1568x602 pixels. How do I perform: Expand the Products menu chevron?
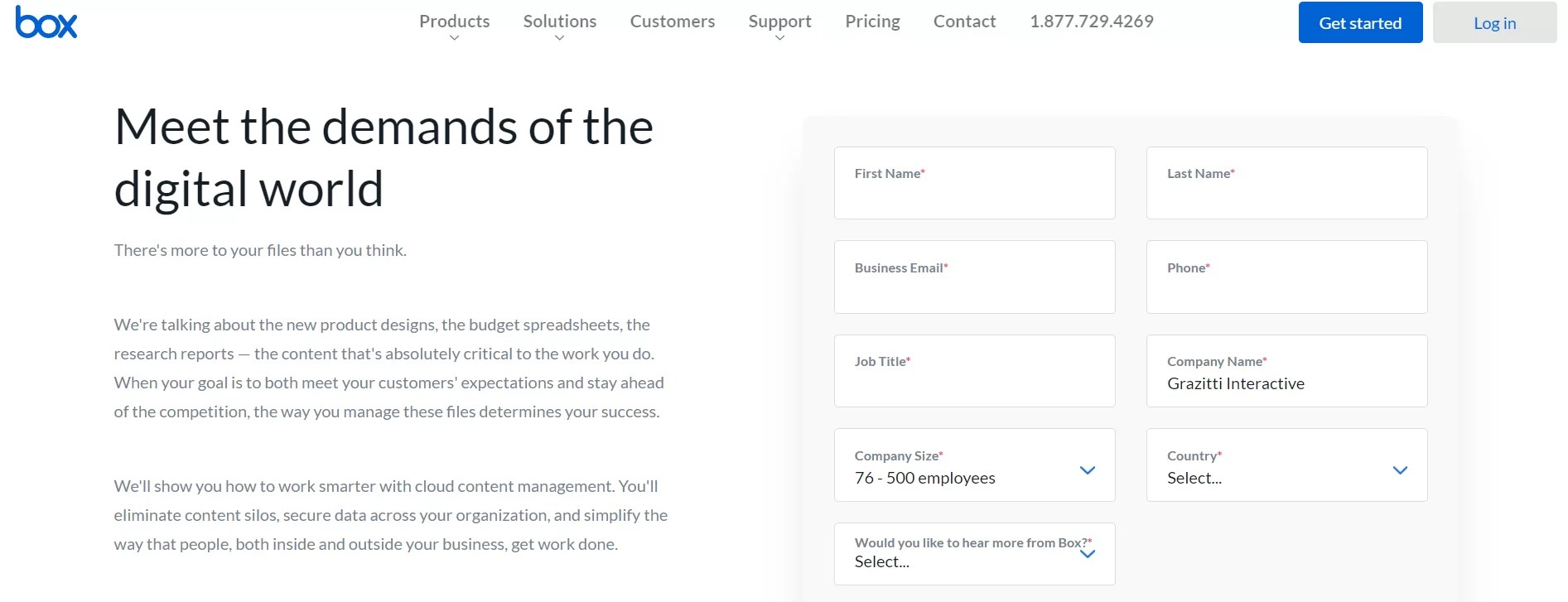pos(454,38)
